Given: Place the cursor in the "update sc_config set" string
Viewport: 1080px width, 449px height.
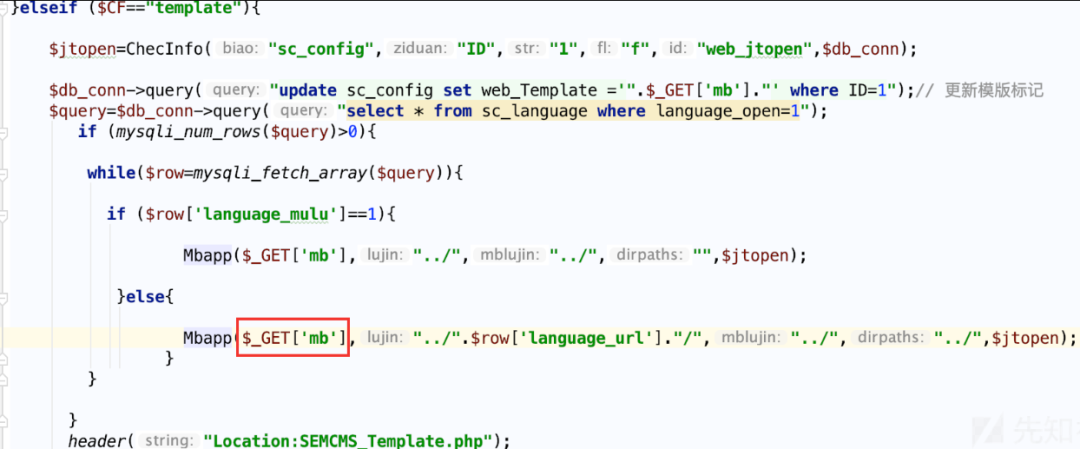Looking at the screenshot, I should click(x=373, y=90).
